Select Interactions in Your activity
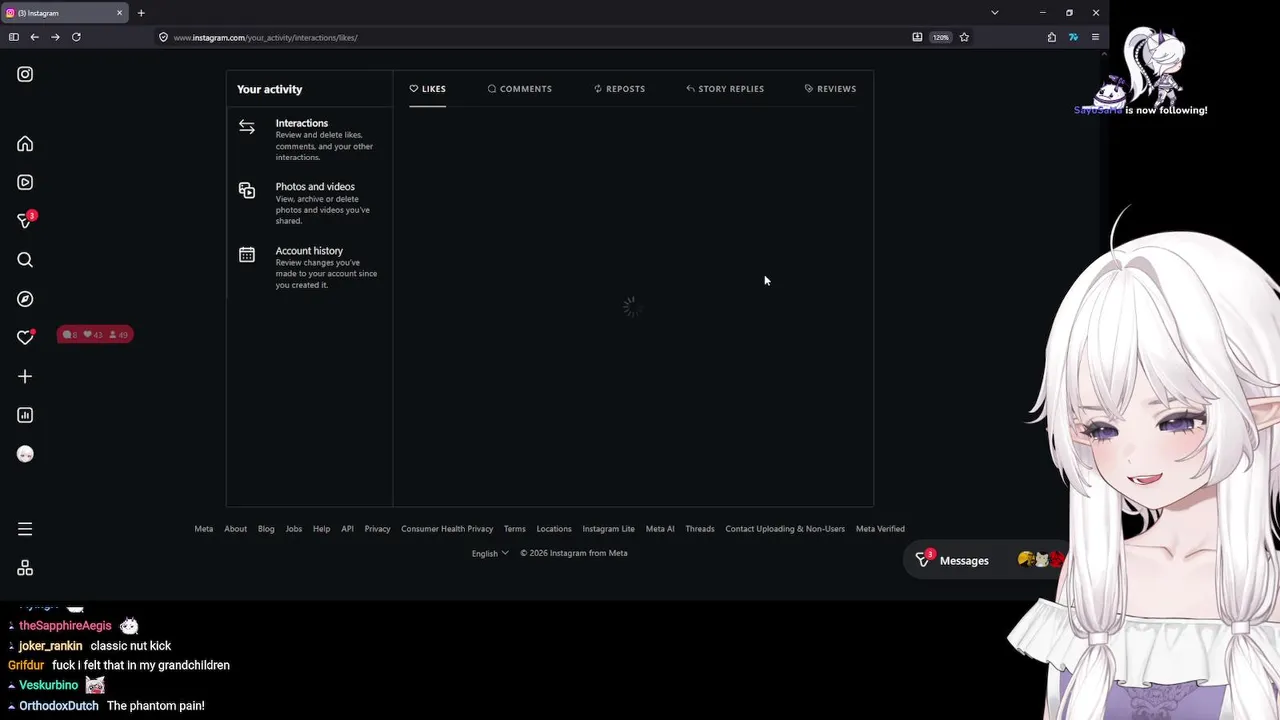Screen dimensions: 1280x720 click(309, 139)
